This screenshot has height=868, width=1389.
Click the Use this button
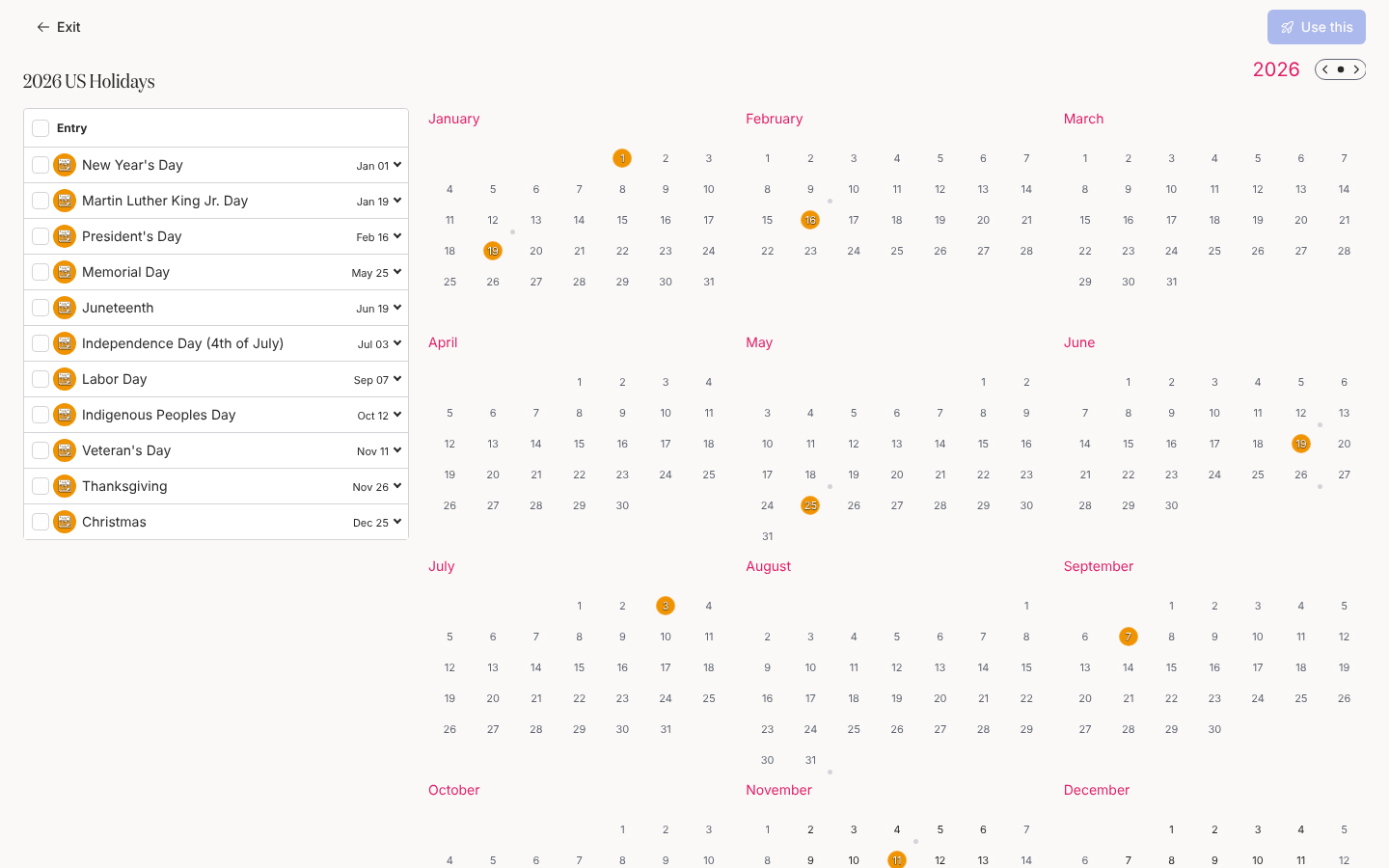(x=1316, y=27)
